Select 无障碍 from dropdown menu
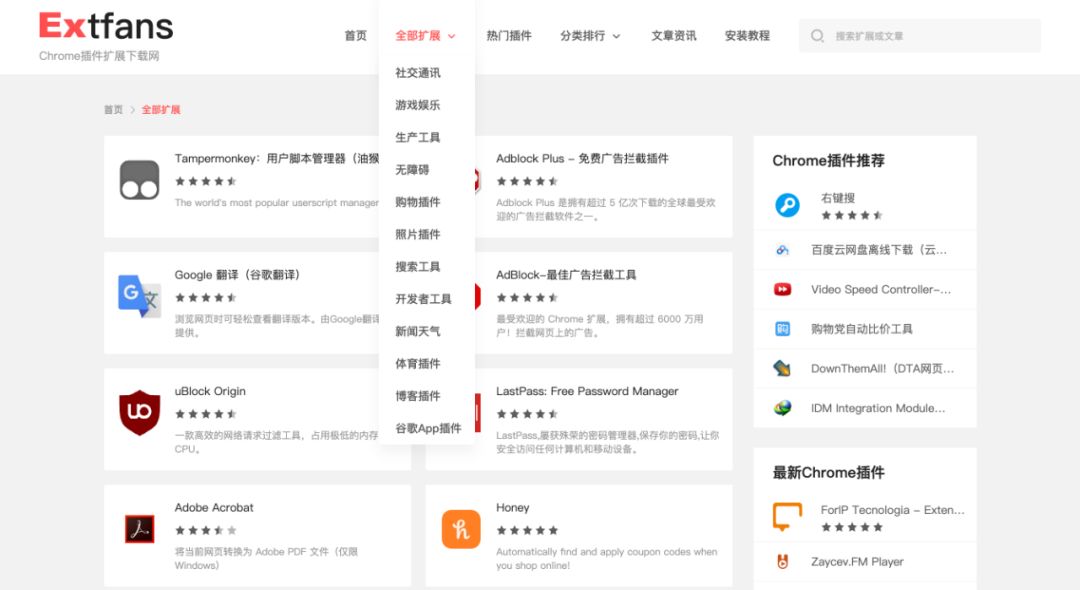 tap(412, 169)
